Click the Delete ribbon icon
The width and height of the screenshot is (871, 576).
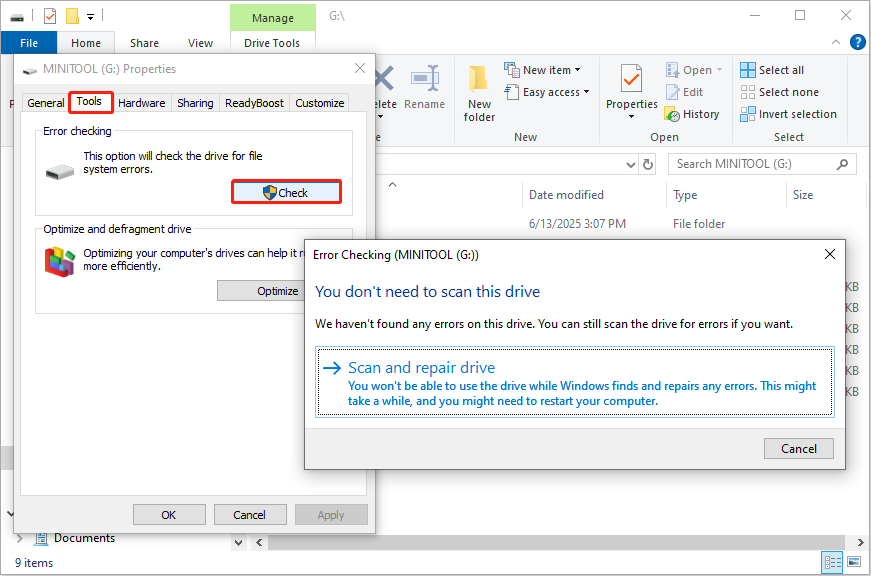point(384,88)
